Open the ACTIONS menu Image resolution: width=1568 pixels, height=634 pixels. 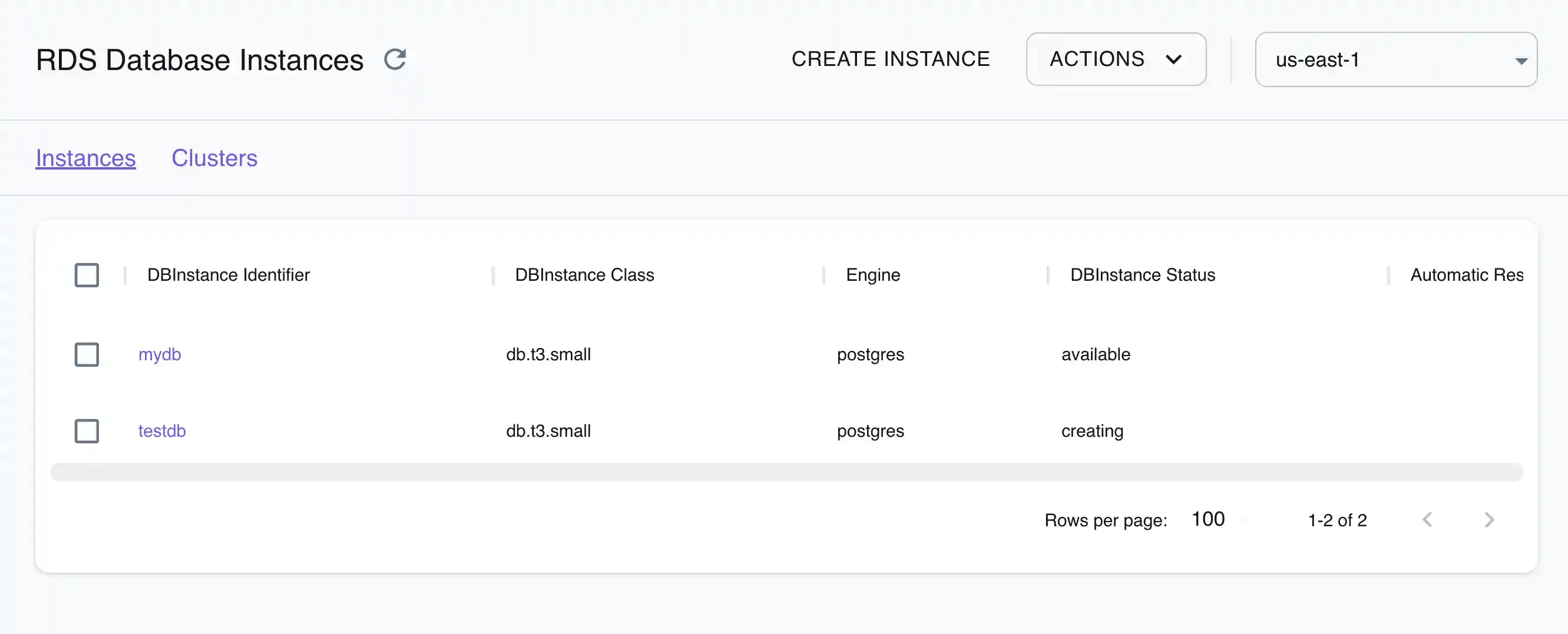1116,59
